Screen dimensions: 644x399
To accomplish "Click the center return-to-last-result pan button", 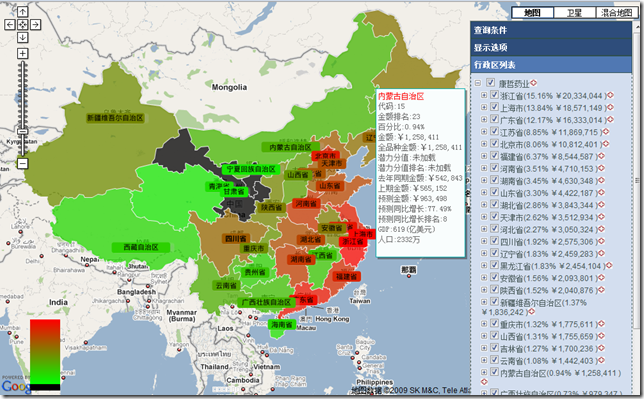I will click(23, 25).
